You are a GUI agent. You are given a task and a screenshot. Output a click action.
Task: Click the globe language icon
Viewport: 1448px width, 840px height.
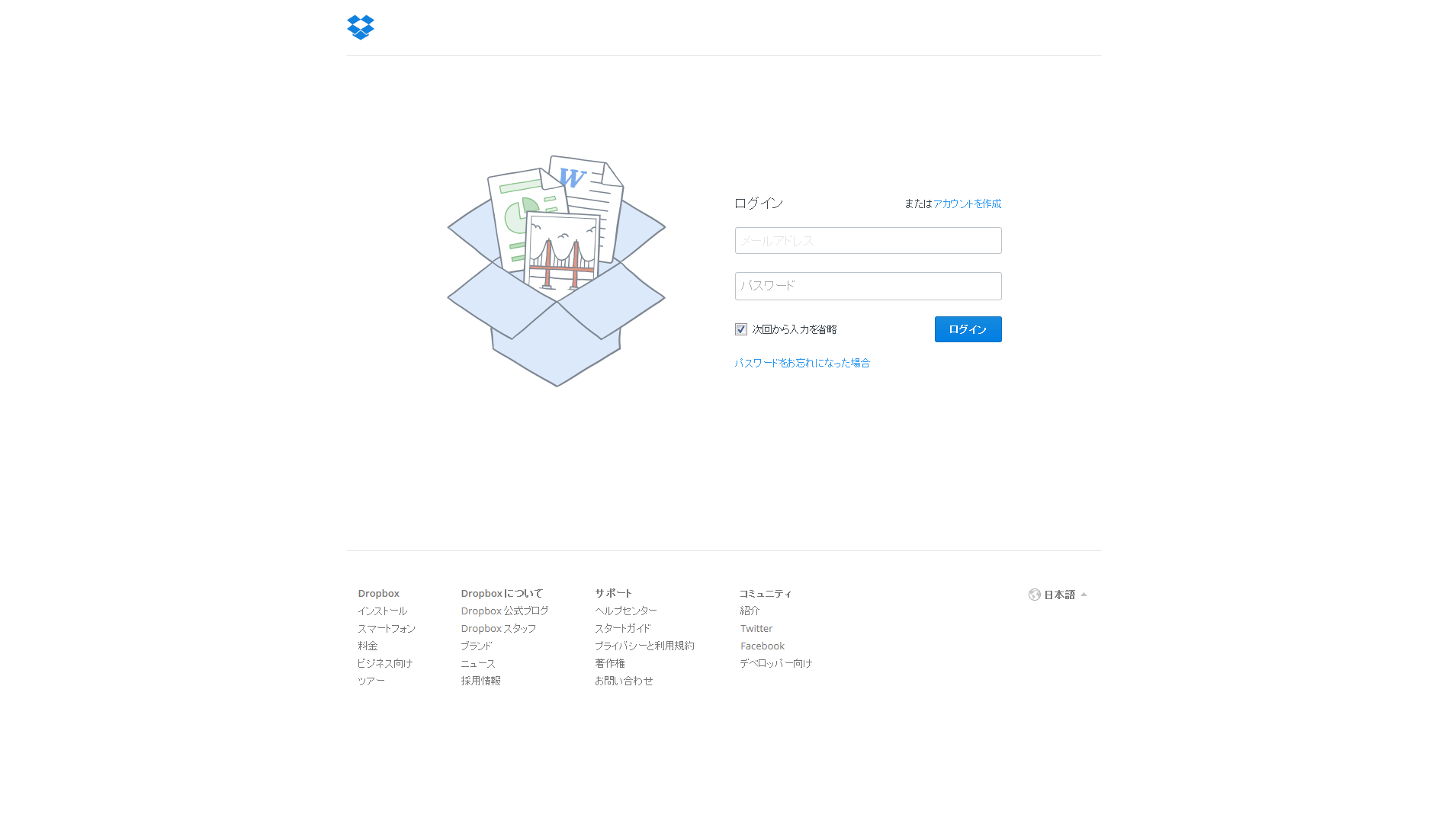click(1035, 595)
